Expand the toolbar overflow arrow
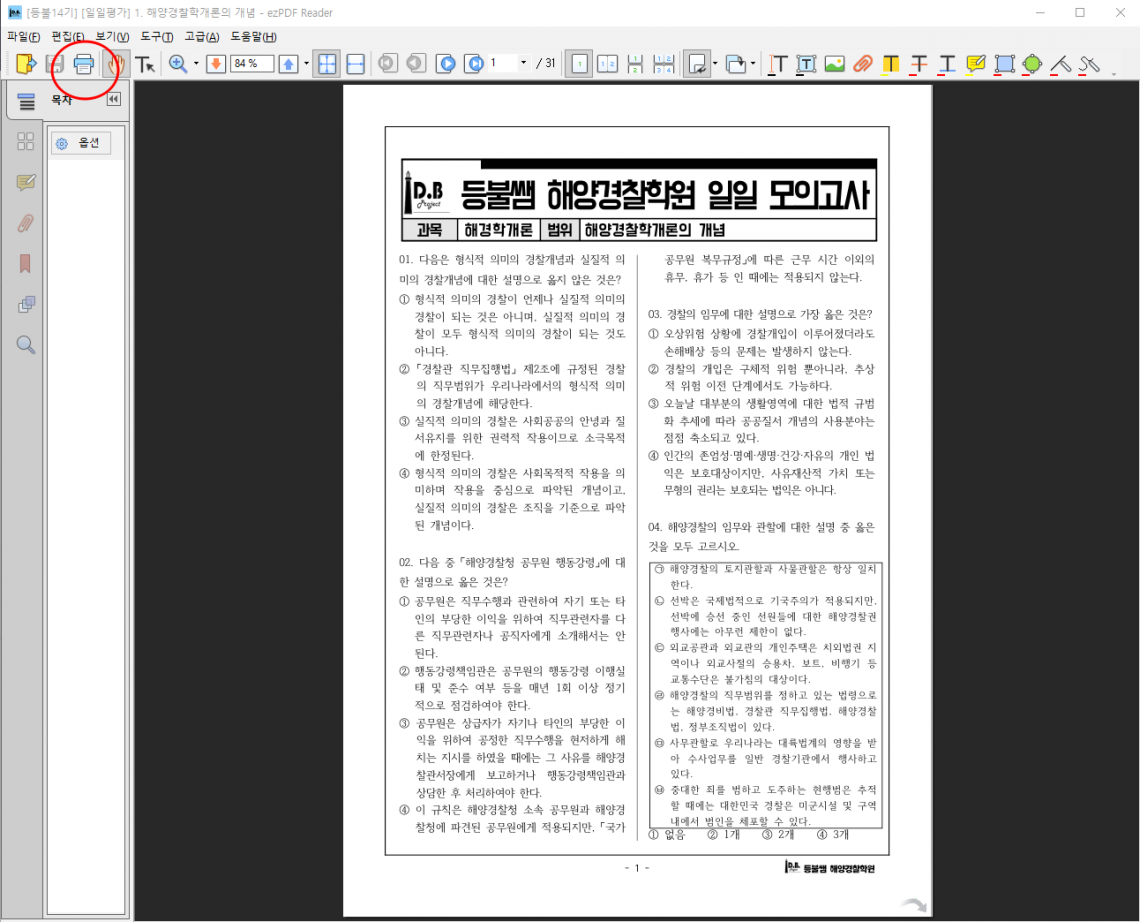This screenshot has height=922, width=1140. (x=1114, y=73)
